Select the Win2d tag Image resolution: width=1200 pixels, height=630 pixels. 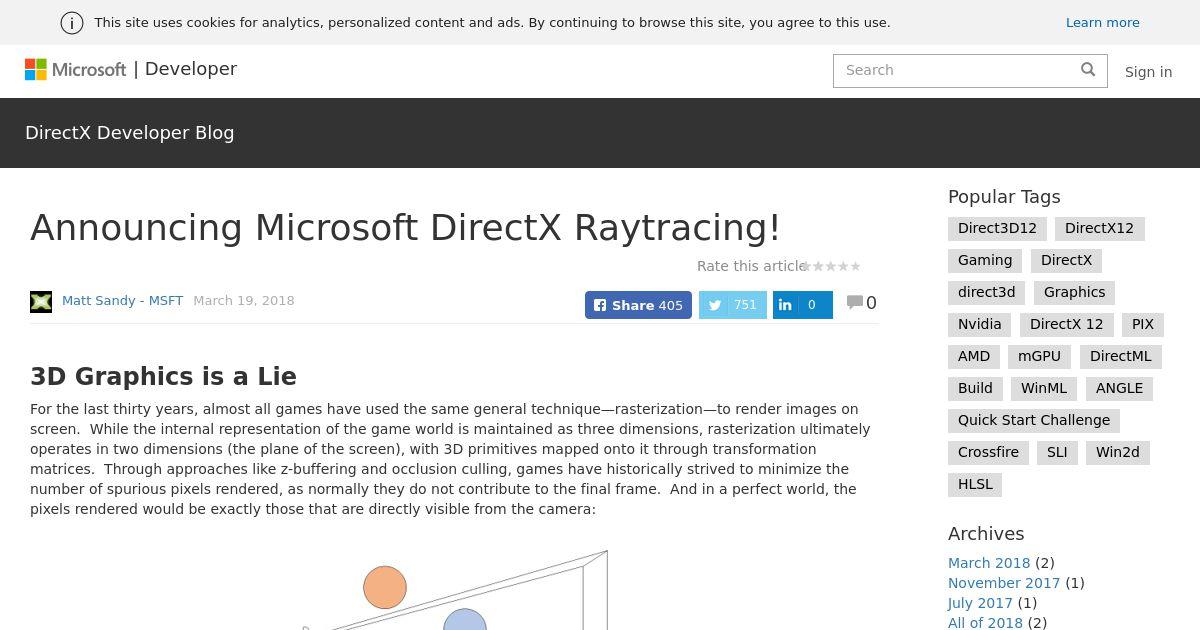pos(1117,452)
